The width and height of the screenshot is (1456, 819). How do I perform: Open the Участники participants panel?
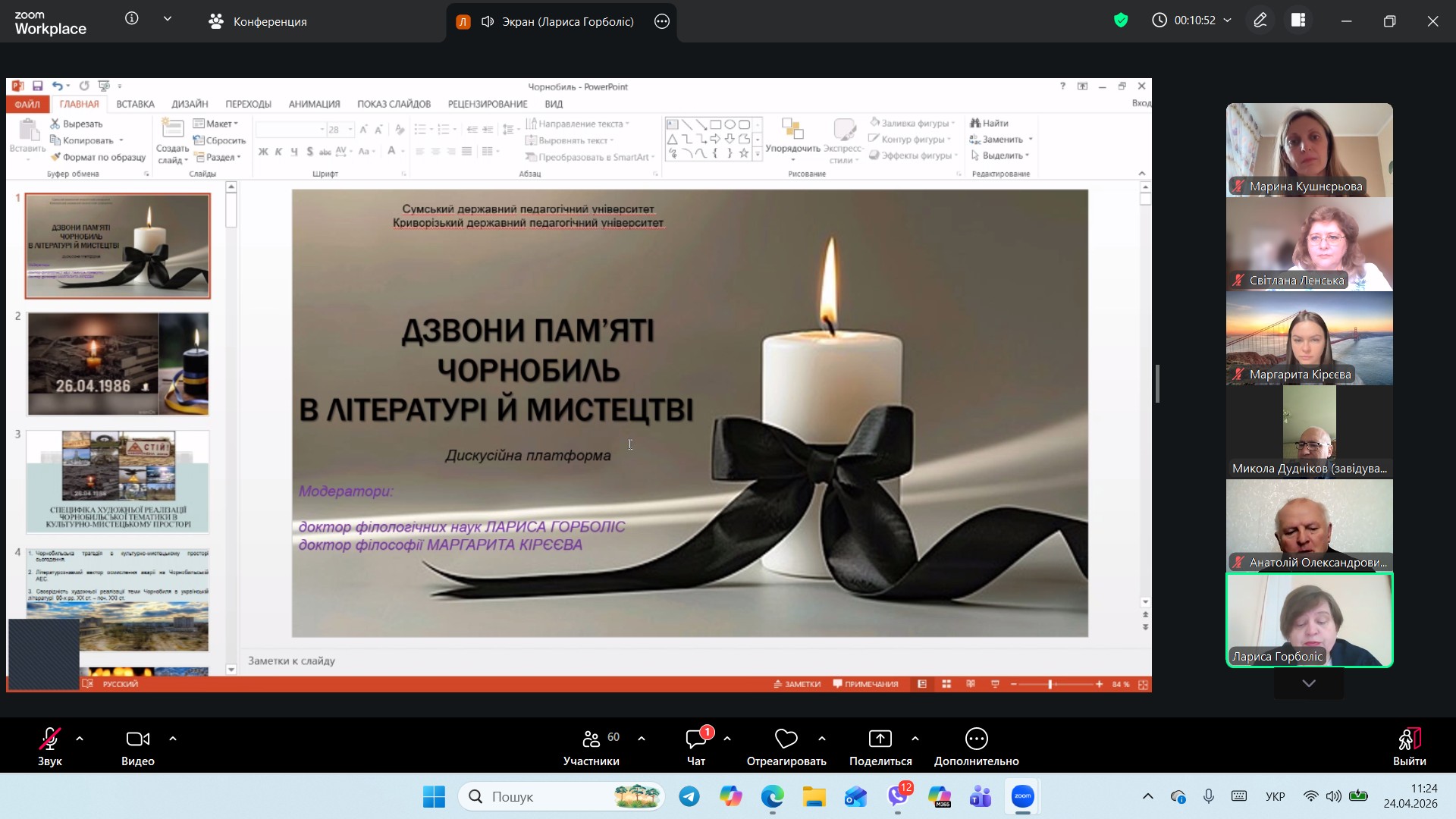pos(591,739)
